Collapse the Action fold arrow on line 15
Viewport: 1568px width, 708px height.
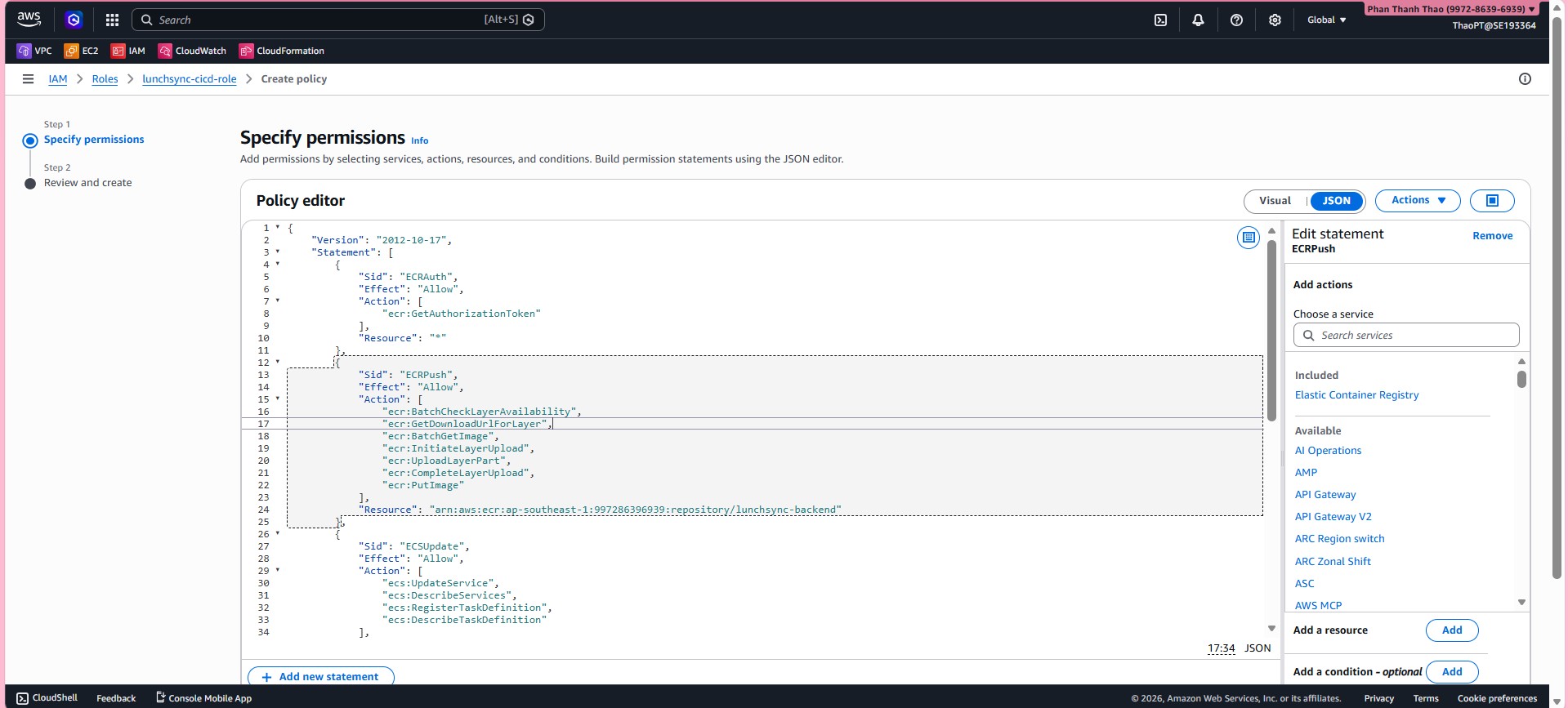[x=278, y=399]
